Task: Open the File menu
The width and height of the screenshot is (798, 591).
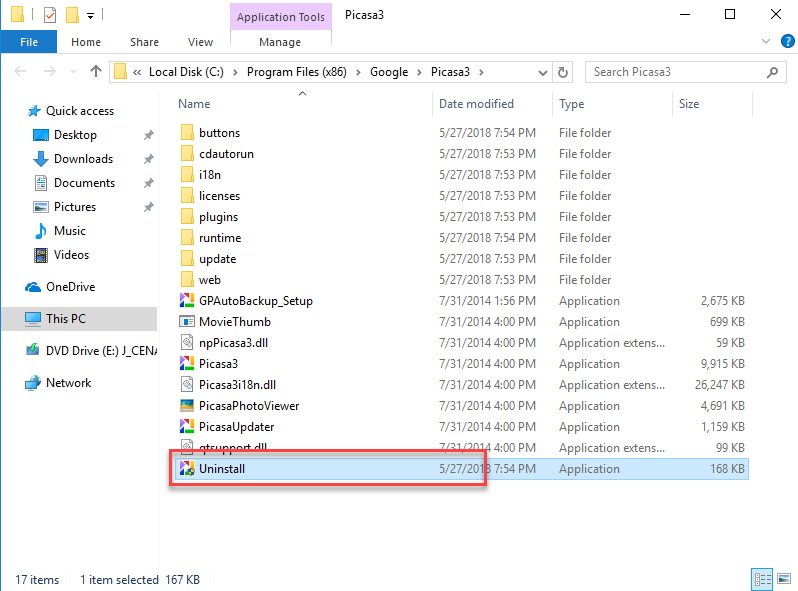Action: coord(28,42)
